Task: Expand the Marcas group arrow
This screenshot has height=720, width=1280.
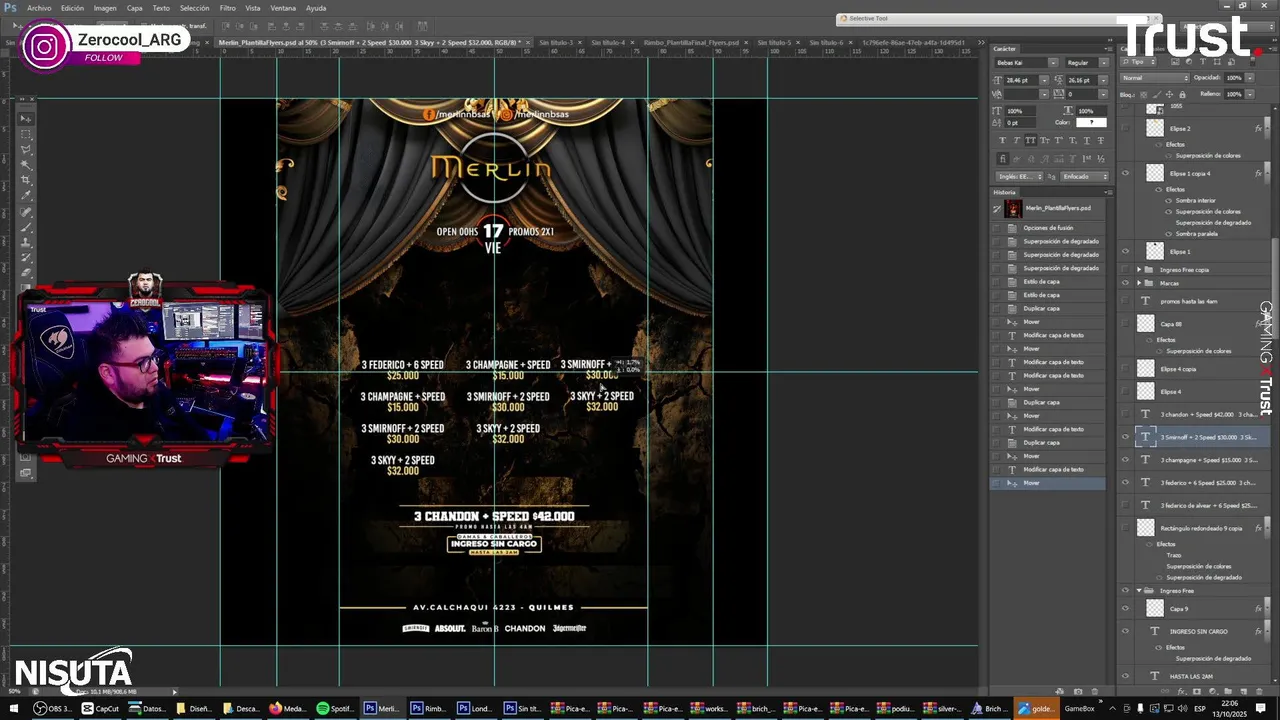Action: click(1139, 283)
